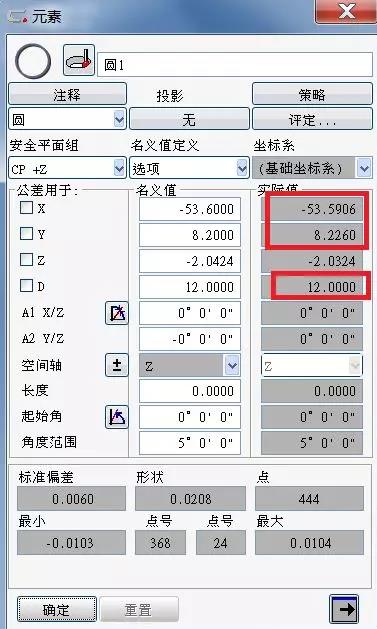Click the nominal A1 X/Z angle field
The height and width of the screenshot is (629, 377).
coord(190,313)
